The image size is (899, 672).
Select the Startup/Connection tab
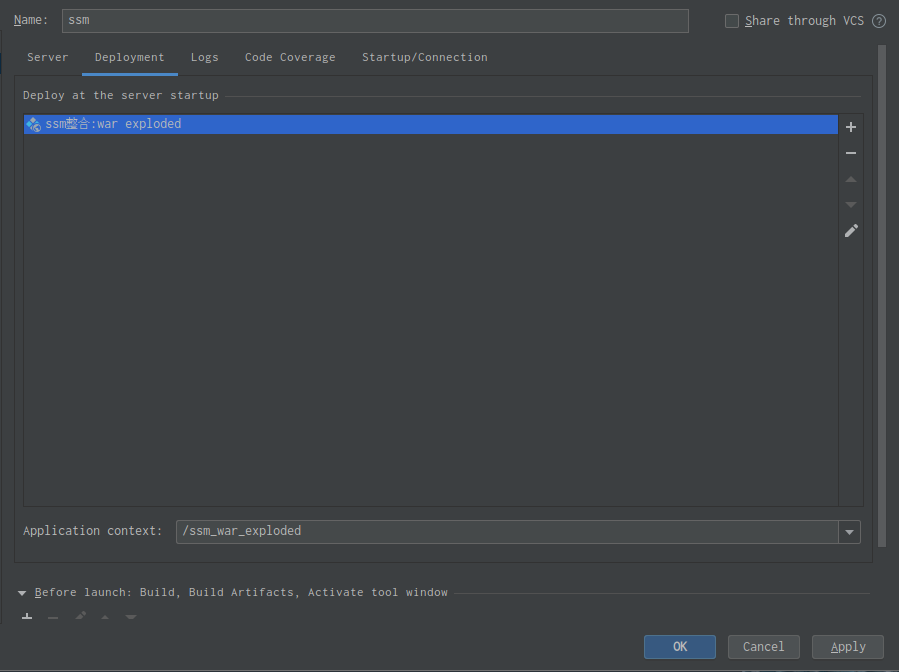point(425,58)
